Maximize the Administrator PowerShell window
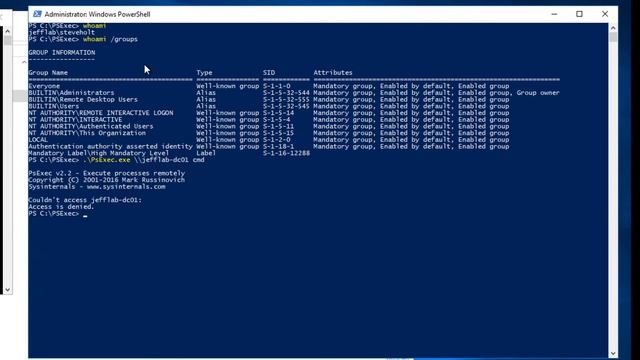 click(579, 14)
